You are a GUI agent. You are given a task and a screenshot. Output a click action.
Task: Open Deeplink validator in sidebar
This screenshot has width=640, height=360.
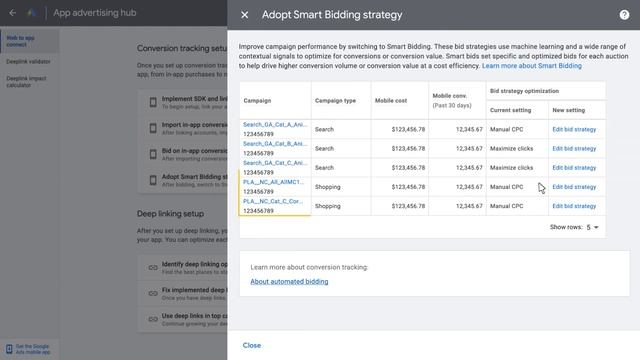29,62
